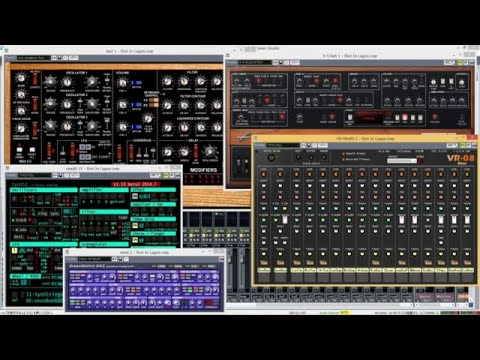Adjust Oscillator 1 waveform knob on Minimoog synth

pyautogui.click(x=91, y=81)
